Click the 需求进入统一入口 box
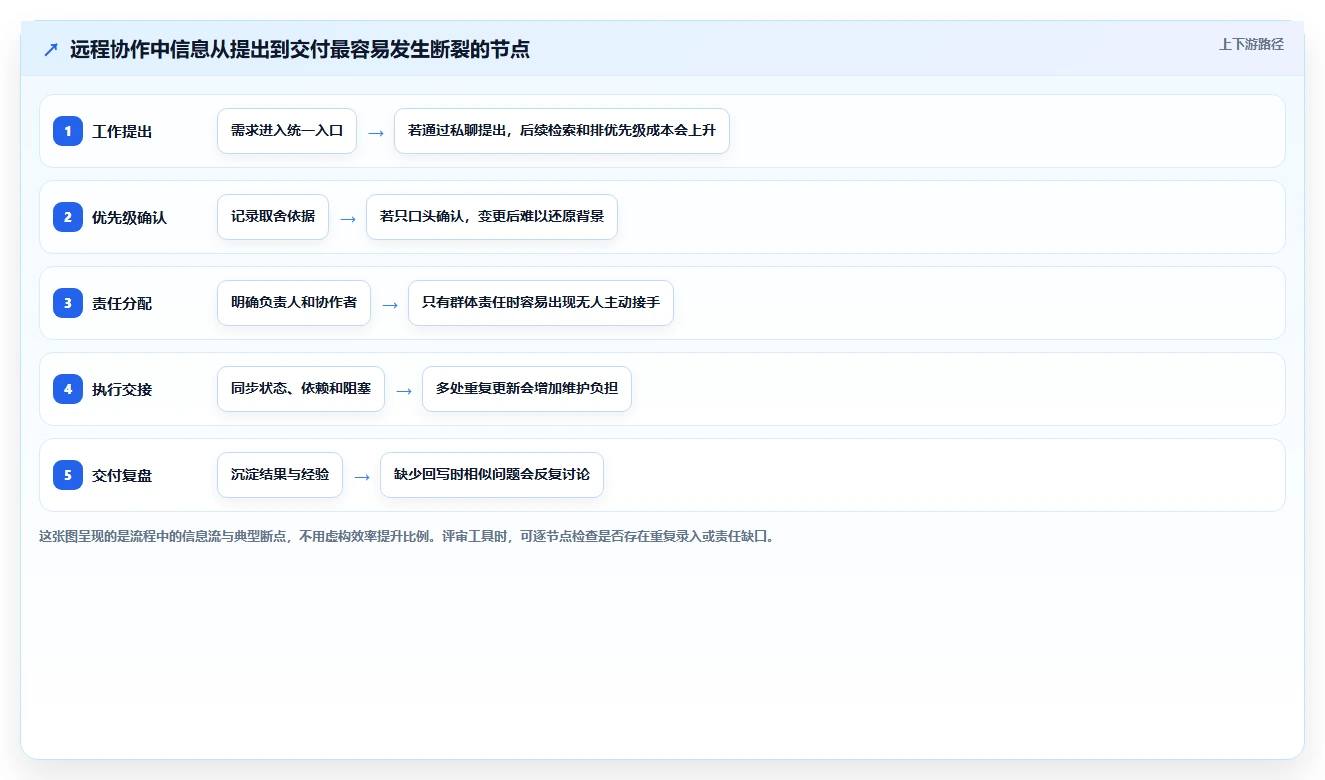 pos(287,131)
